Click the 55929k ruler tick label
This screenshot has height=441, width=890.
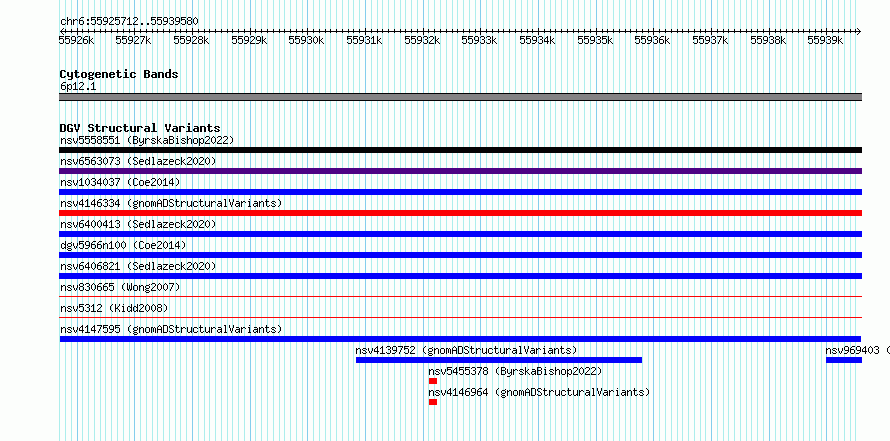(249, 40)
